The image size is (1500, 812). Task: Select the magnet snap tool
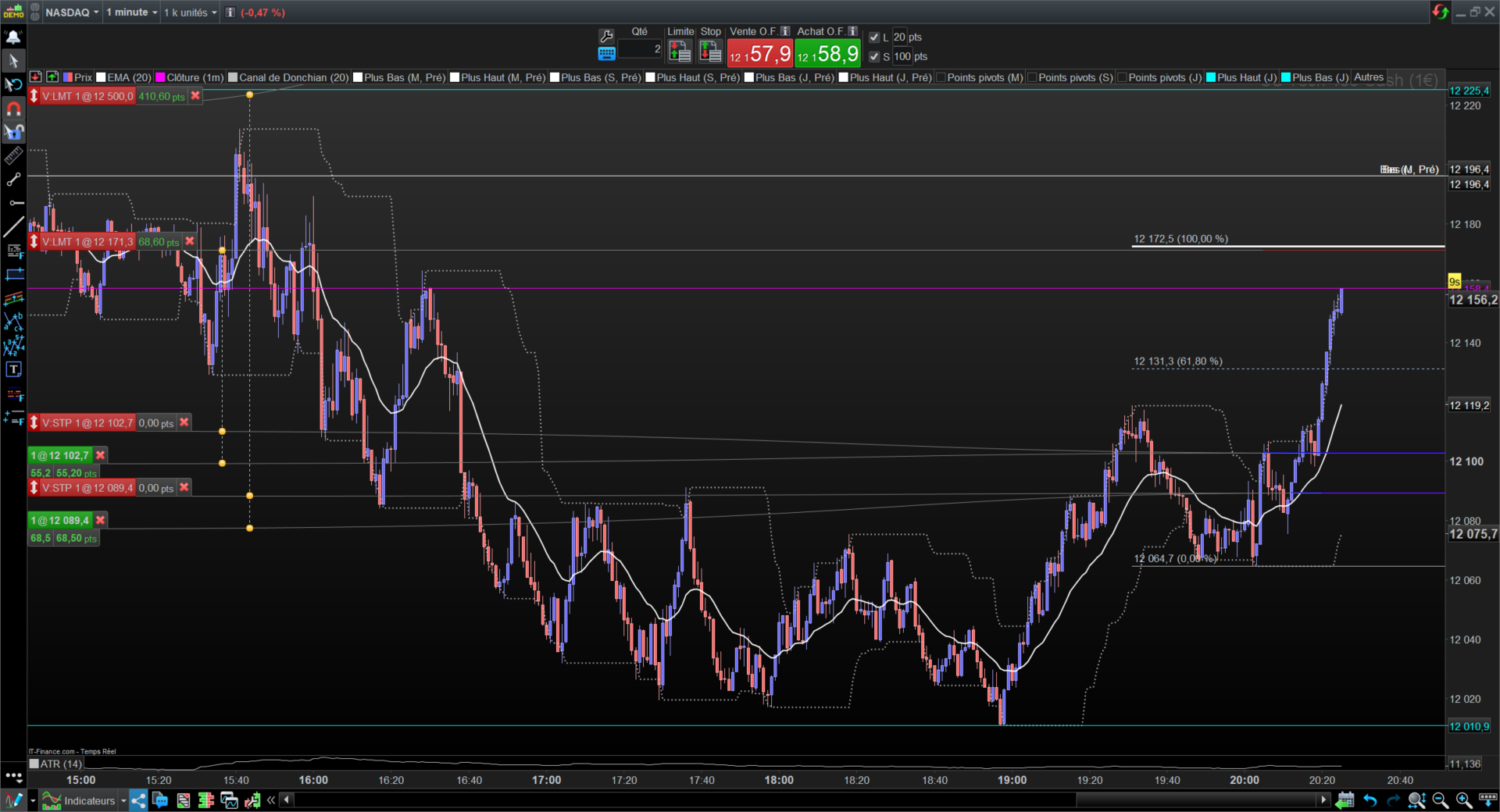tap(13, 109)
